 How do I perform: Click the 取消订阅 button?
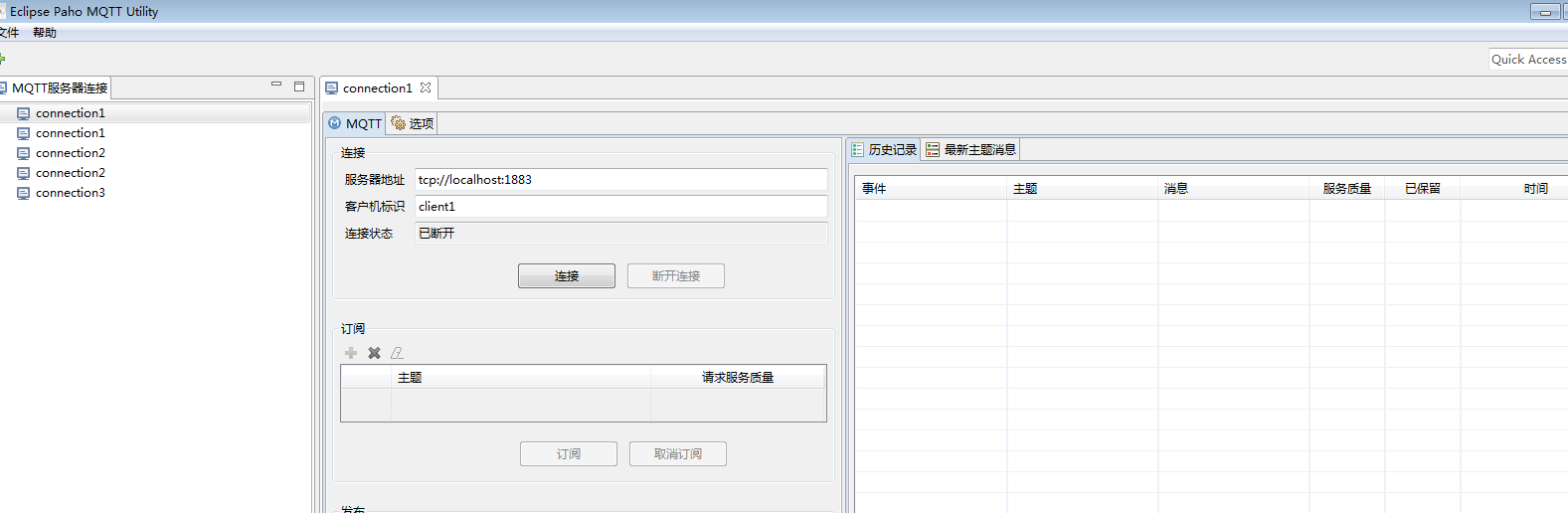pyautogui.click(x=678, y=453)
